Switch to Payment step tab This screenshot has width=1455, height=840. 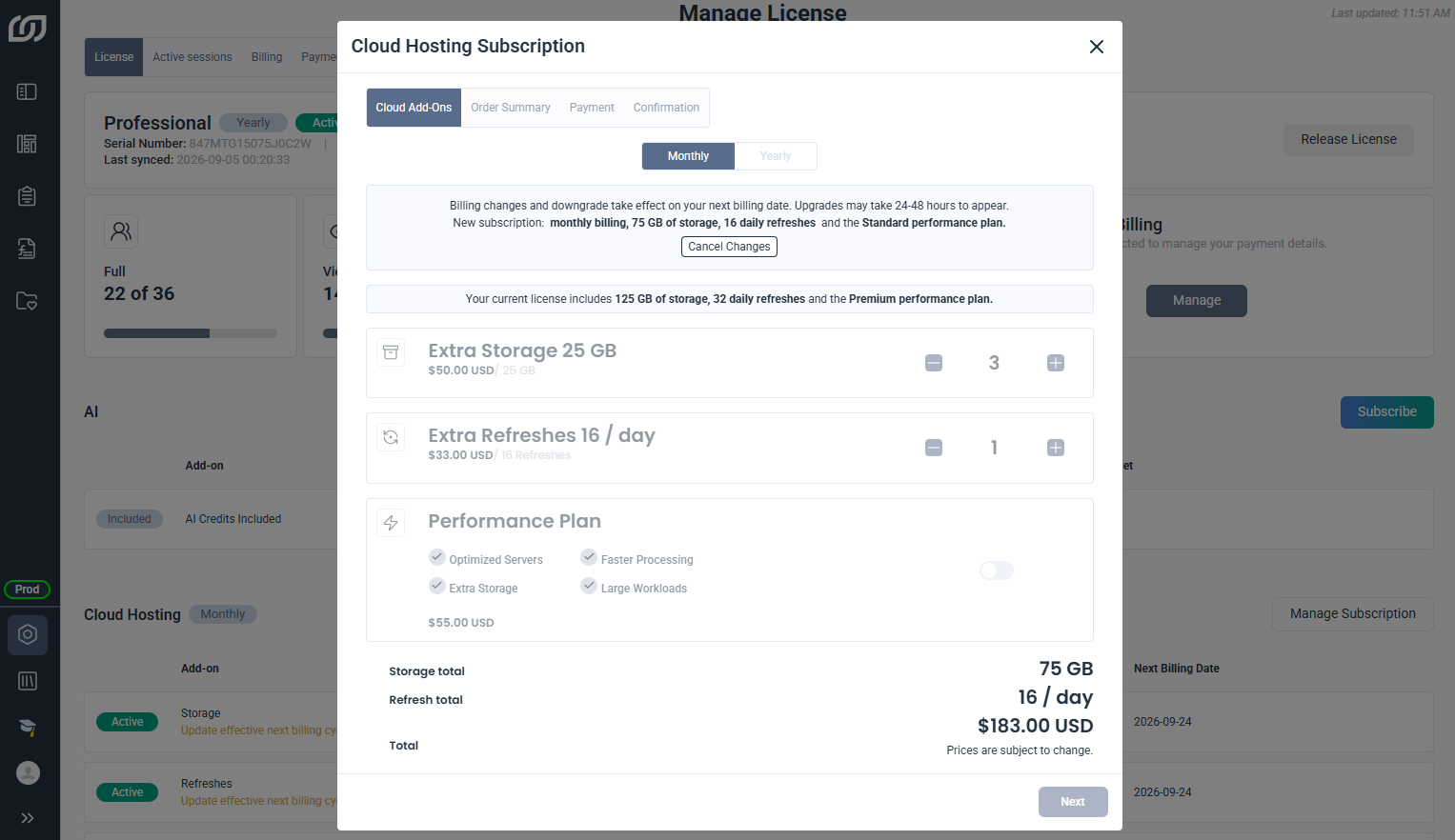[592, 108]
